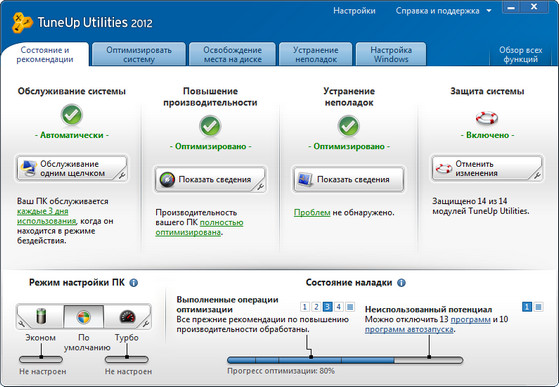Click the monitor icon on troubleshooting Показать сведения
Image resolution: width=559 pixels, height=387 pixels.
[304, 179]
